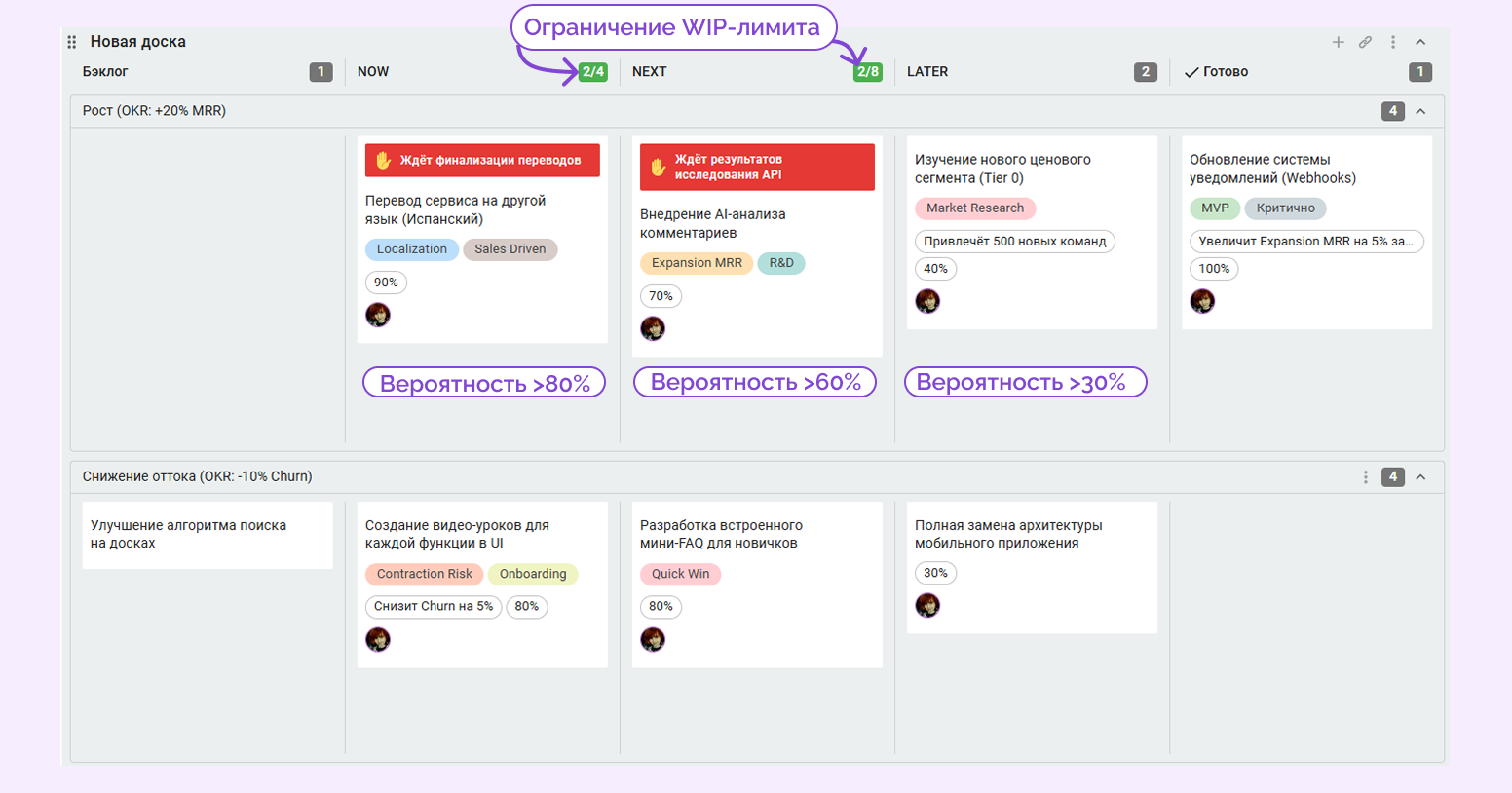Click the plus icon to add a card
Viewport: 1512px width, 793px height.
pyautogui.click(x=1340, y=42)
